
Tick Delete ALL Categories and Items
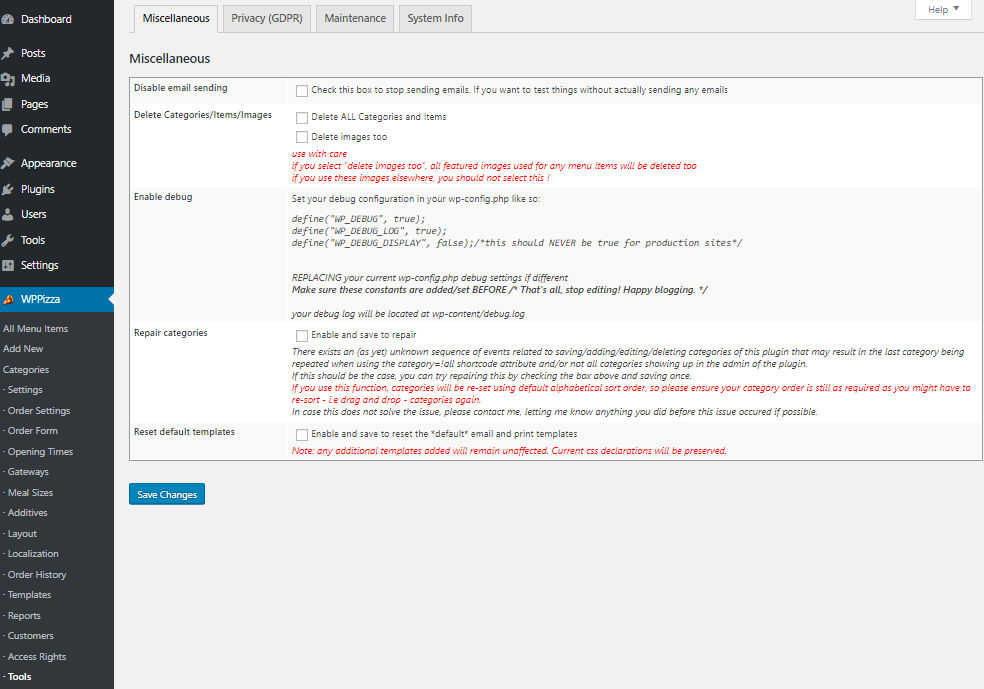coord(302,118)
